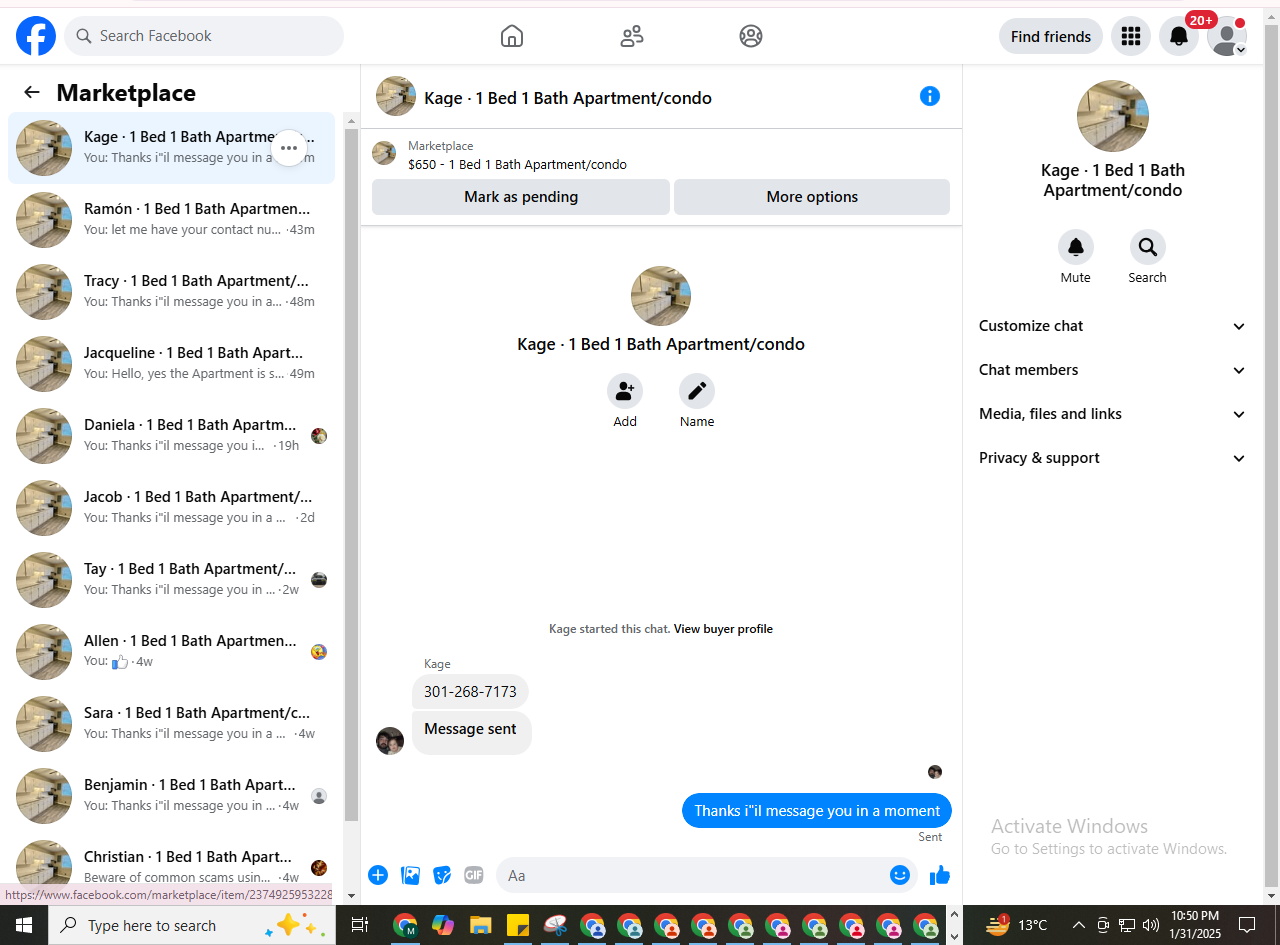Viewport: 1280px width, 945px height.
Task: Click the conversation list scrollbar
Action: click(351, 475)
